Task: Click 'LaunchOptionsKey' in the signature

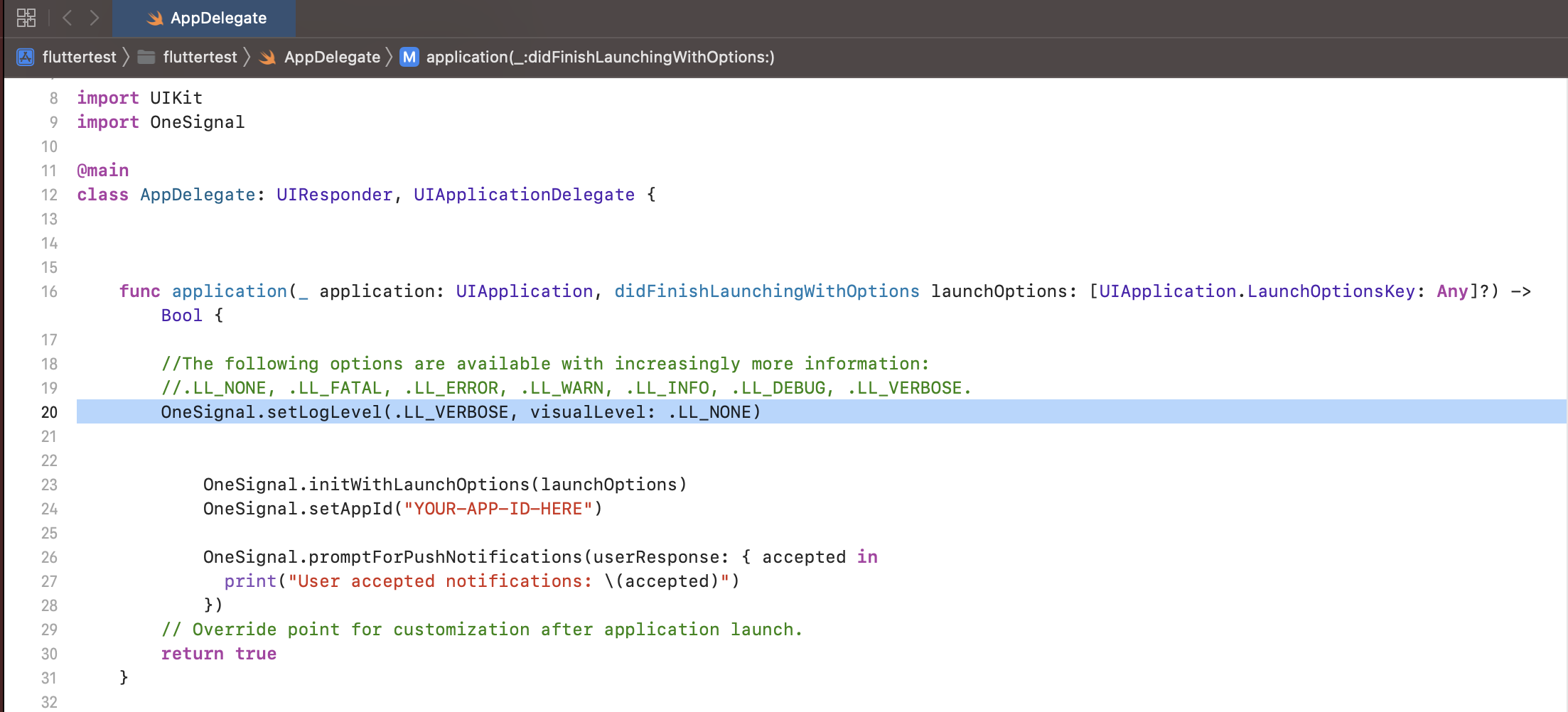Action: click(1331, 291)
